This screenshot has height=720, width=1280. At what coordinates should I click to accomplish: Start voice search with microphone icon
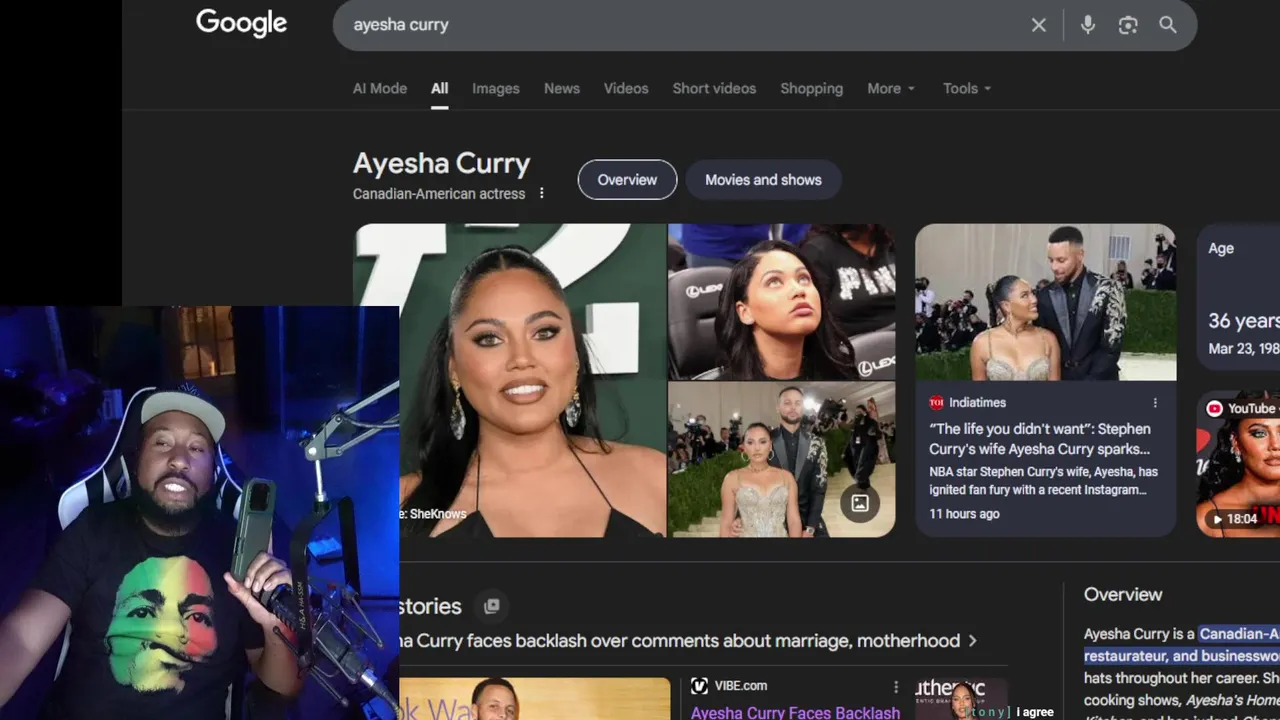pos(1088,25)
